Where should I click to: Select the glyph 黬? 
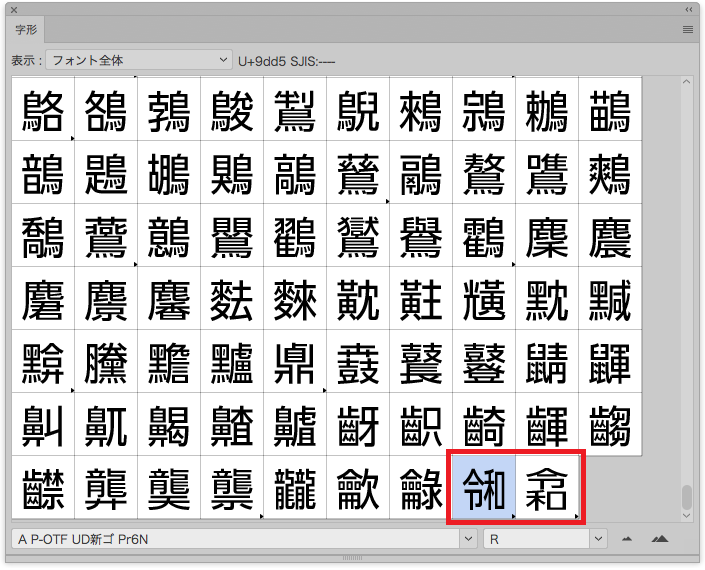pyautogui.click(x=610, y=298)
